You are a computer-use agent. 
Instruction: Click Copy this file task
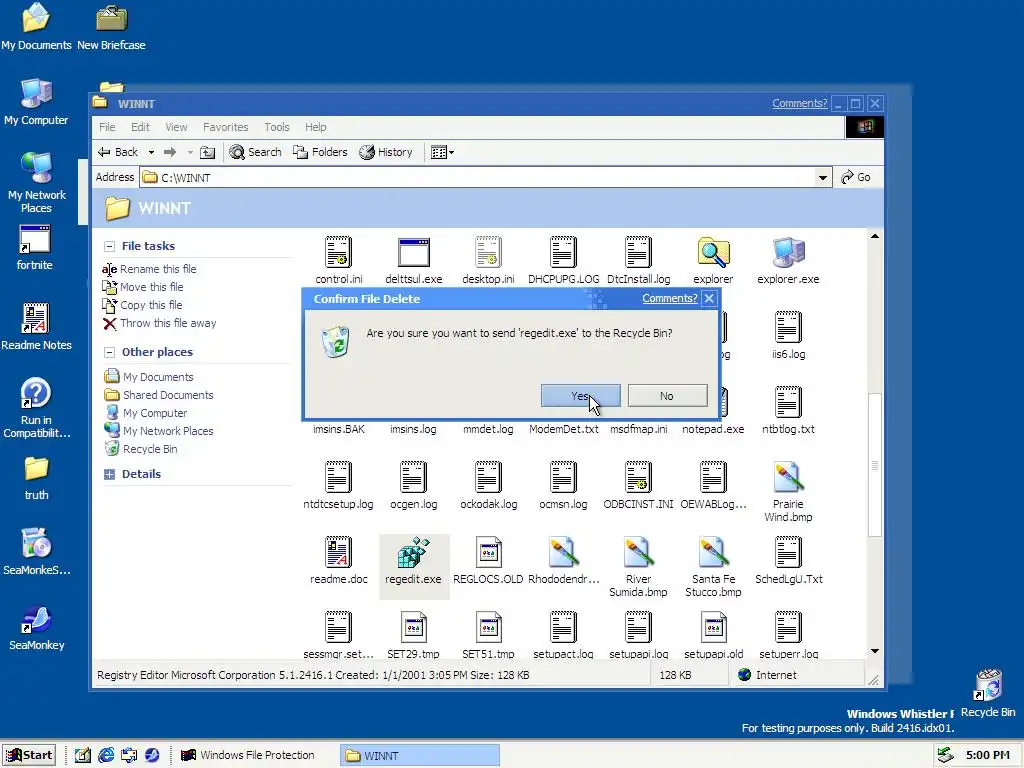point(142,305)
